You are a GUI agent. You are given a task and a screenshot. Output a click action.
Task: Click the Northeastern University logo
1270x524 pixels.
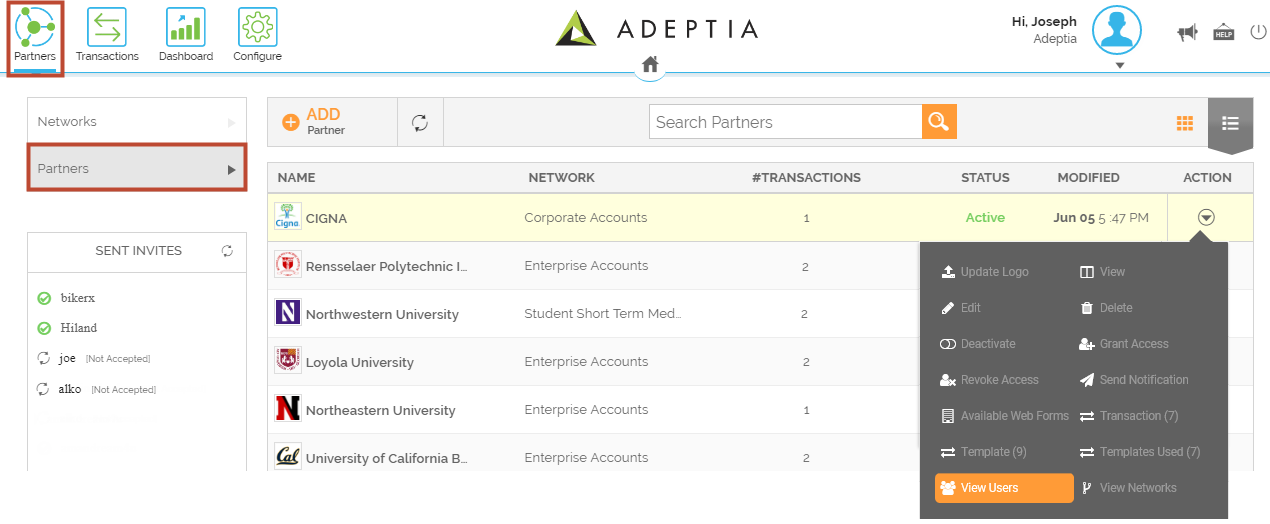(287, 409)
